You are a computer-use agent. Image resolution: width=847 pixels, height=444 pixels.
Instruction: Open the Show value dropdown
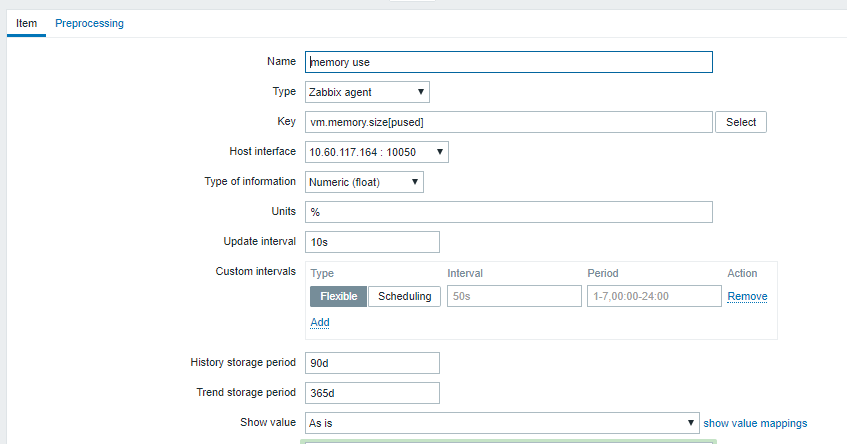(502, 423)
